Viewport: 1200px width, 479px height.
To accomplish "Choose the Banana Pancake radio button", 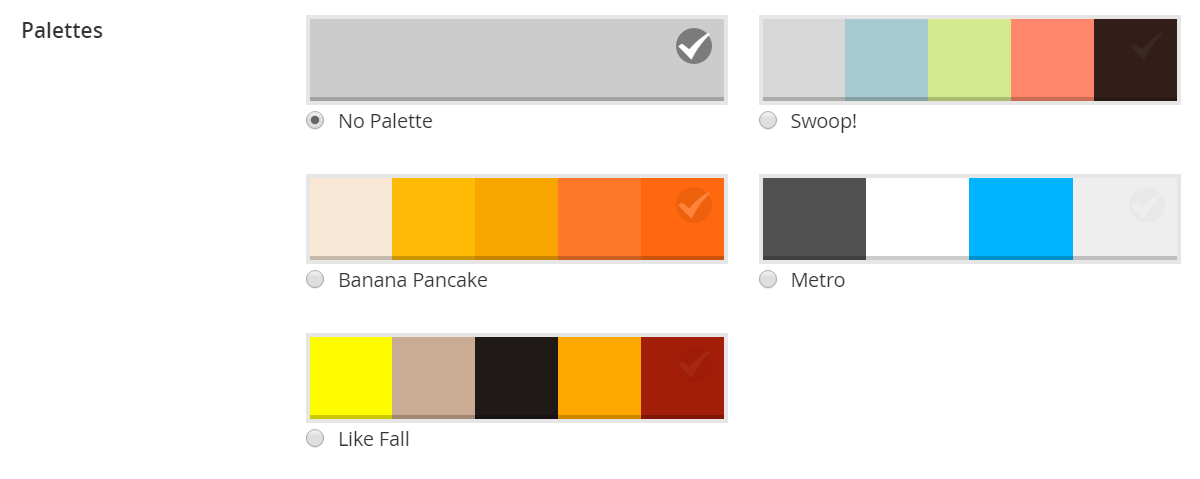I will click(315, 280).
